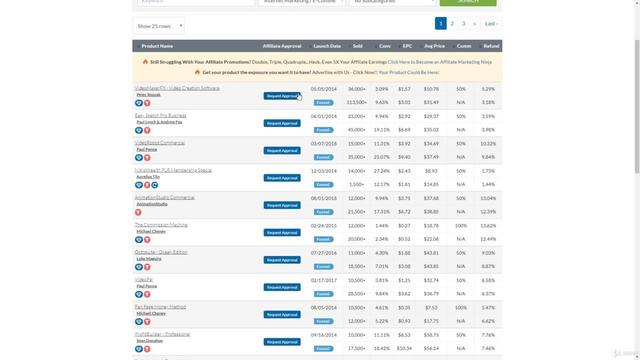Viewport: 640px width, 360px height.
Task: Jump to the Last results page
Action: [x=491, y=24]
